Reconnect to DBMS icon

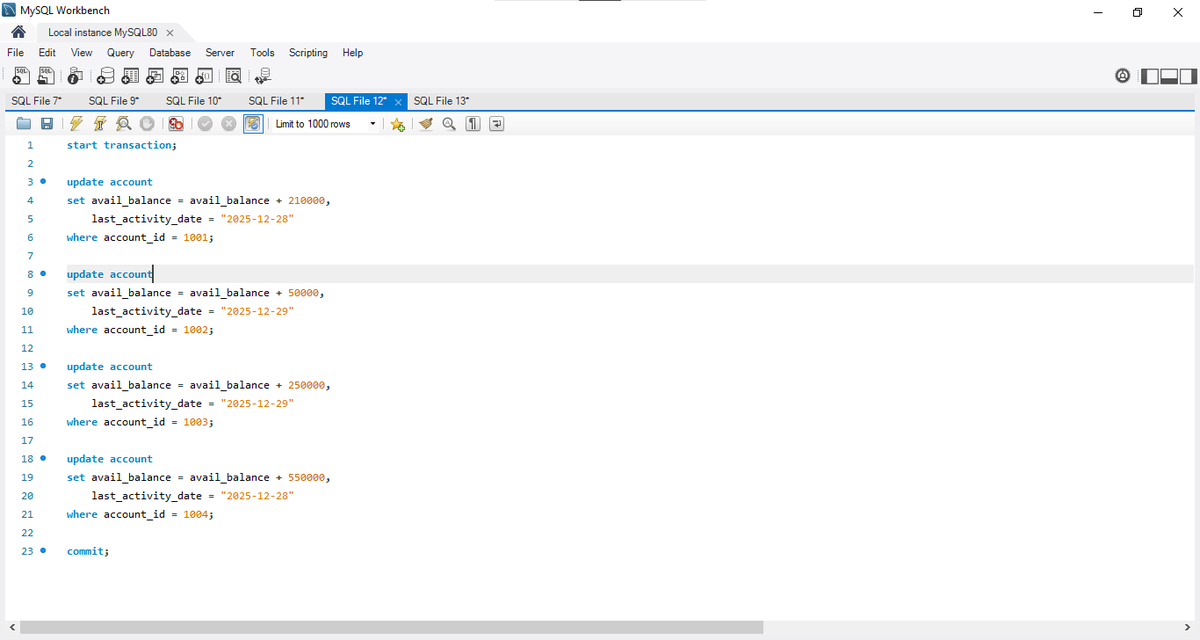263,75
